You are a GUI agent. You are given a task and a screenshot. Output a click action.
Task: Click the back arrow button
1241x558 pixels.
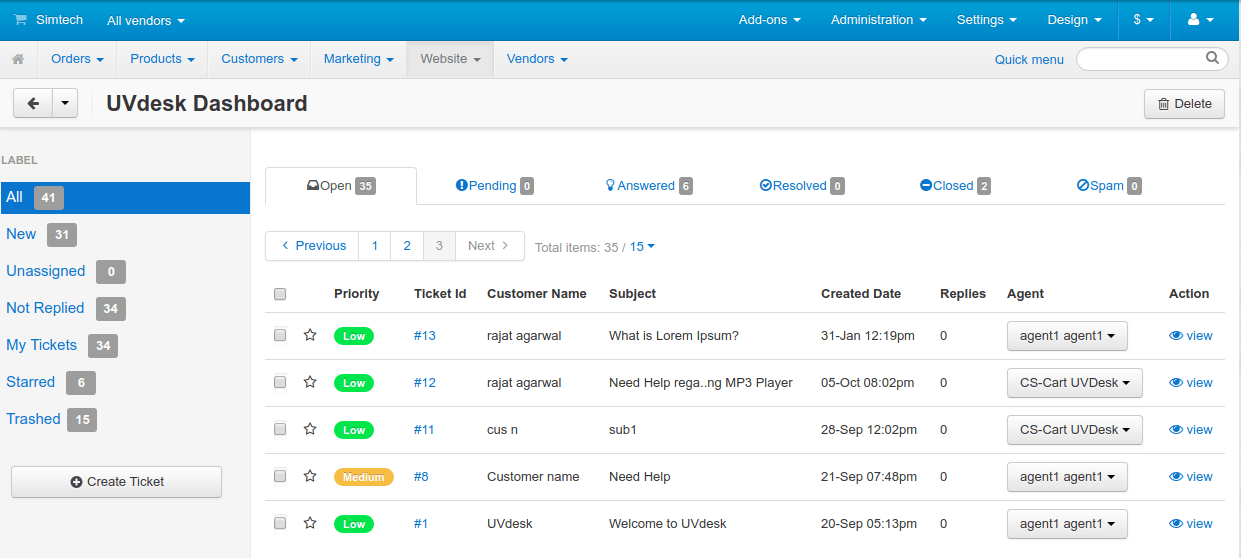pyautogui.click(x=33, y=103)
